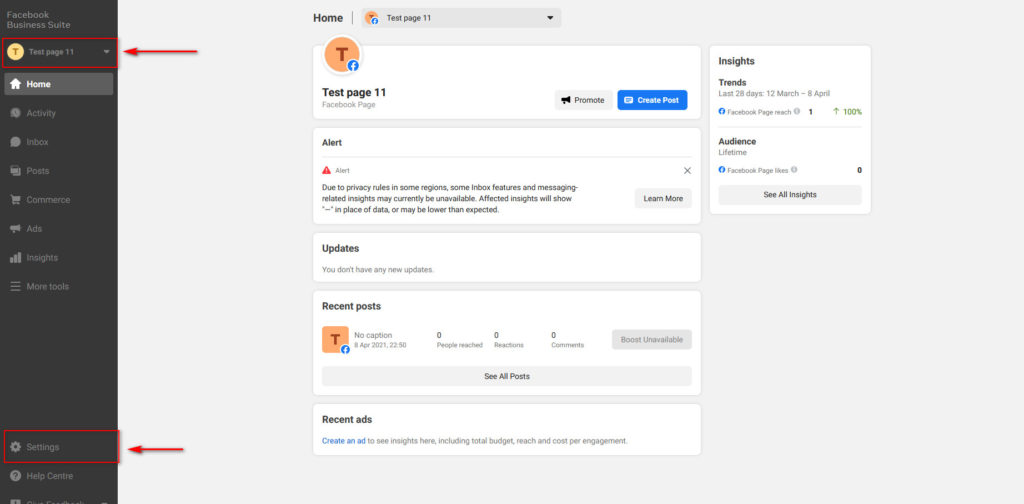This screenshot has height=504, width=1024.
Task: Click the Facebook Business Suite title
Action: pos(39,20)
